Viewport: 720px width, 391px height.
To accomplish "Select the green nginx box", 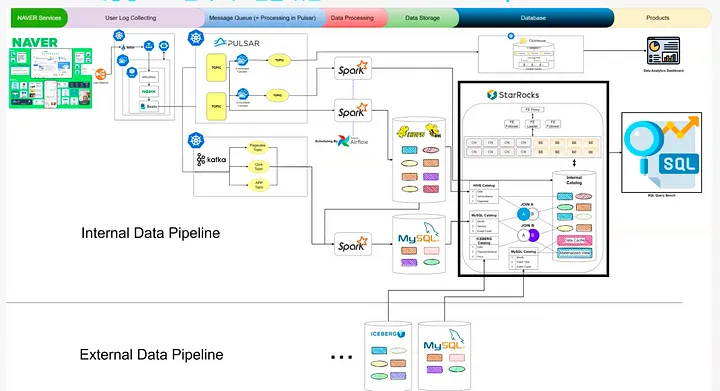I will pyautogui.click(x=149, y=91).
